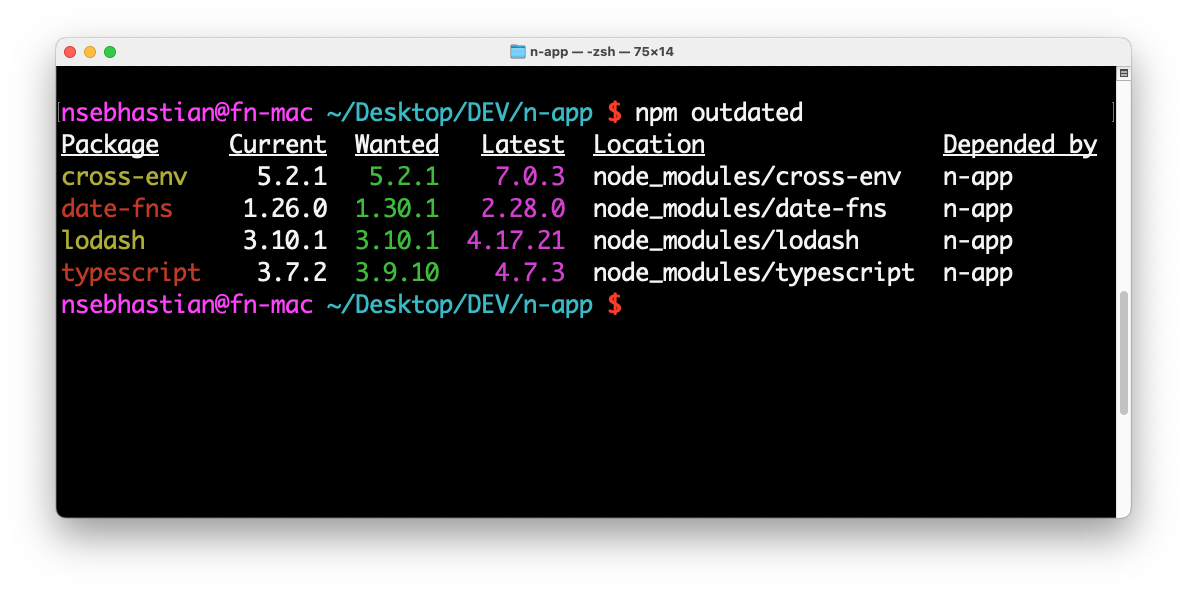1187x592 pixels.
Task: Maximize the terminal with green button
Action: [110, 51]
